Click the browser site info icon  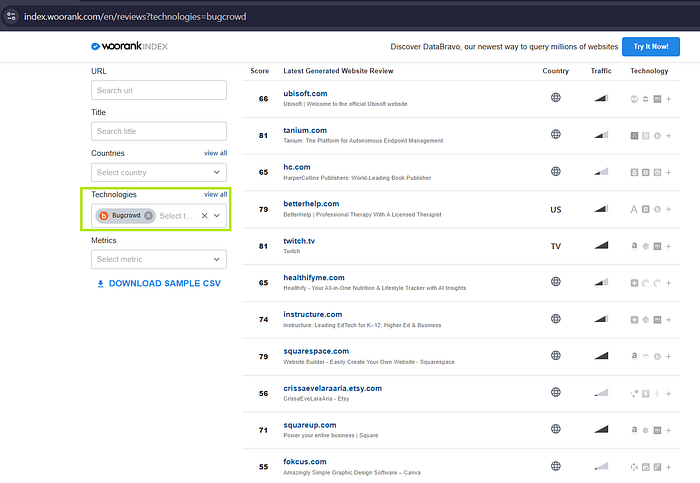(11, 17)
